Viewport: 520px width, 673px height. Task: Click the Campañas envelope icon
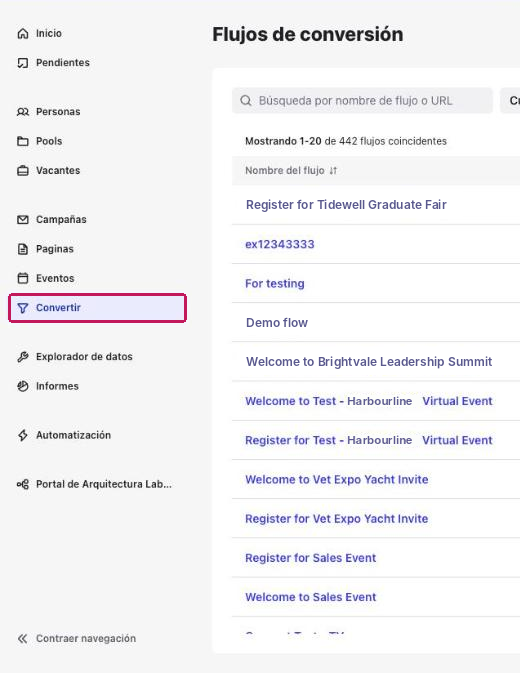[x=23, y=220]
